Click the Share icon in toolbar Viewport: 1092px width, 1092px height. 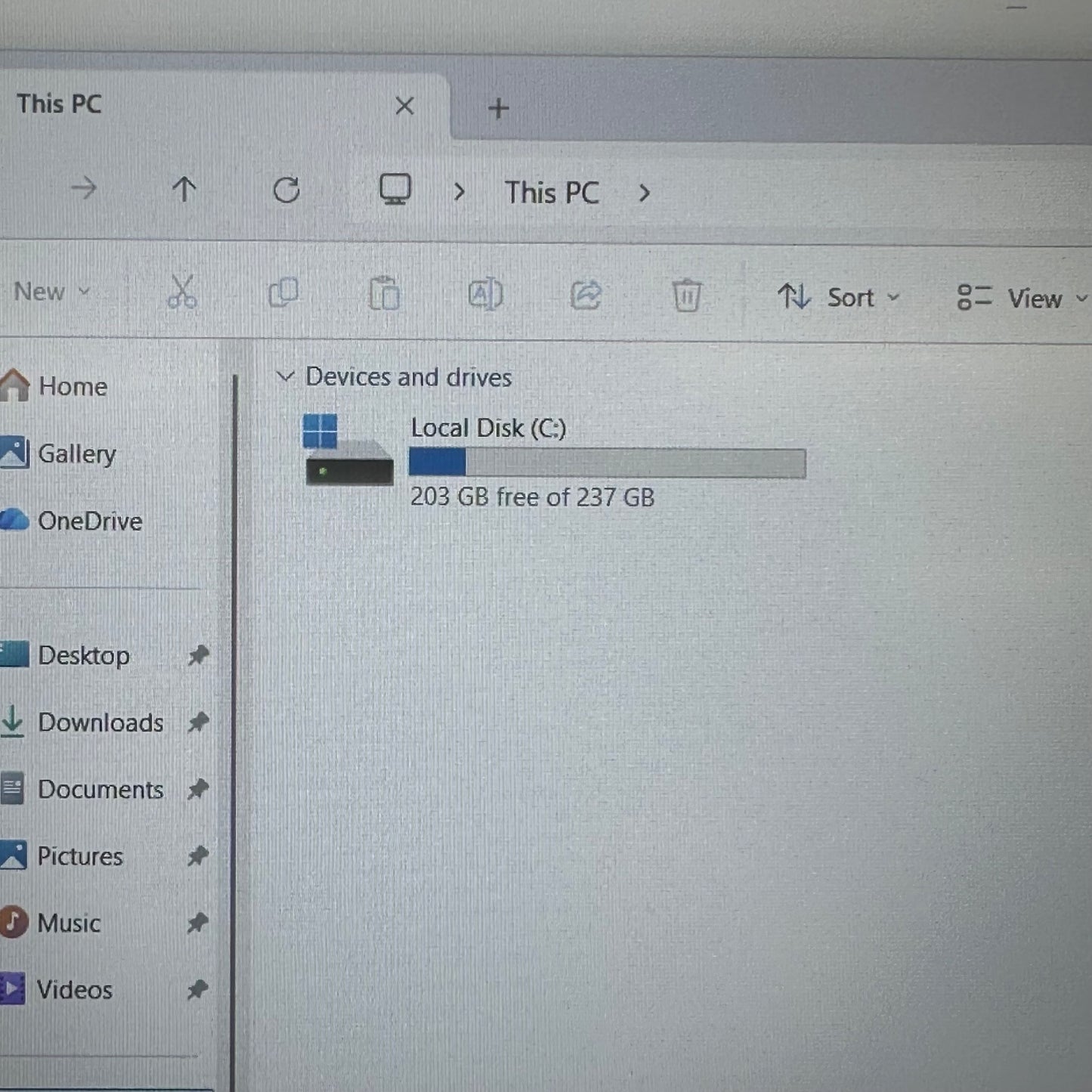point(586,295)
